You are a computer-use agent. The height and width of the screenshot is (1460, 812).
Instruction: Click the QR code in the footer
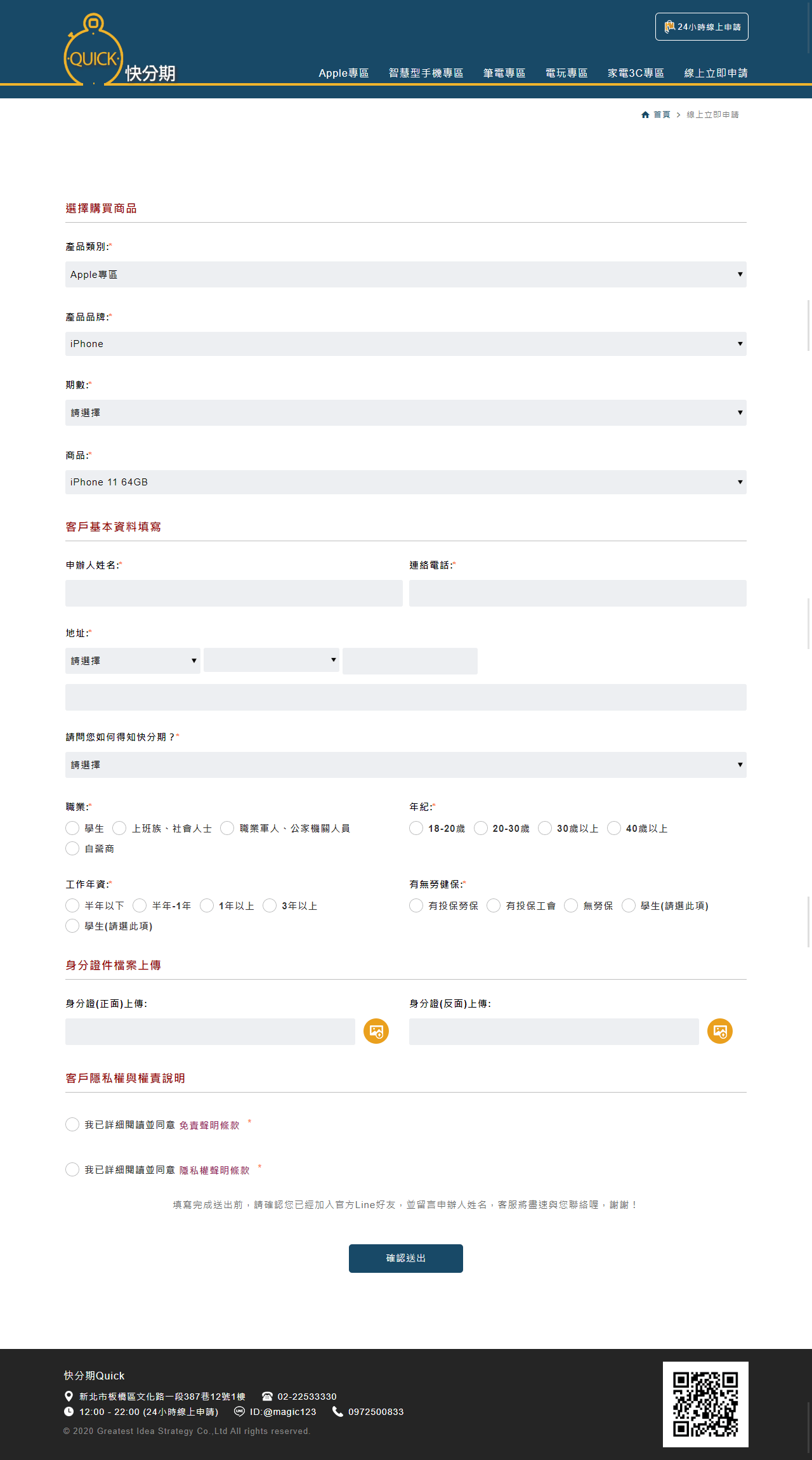(x=705, y=1404)
